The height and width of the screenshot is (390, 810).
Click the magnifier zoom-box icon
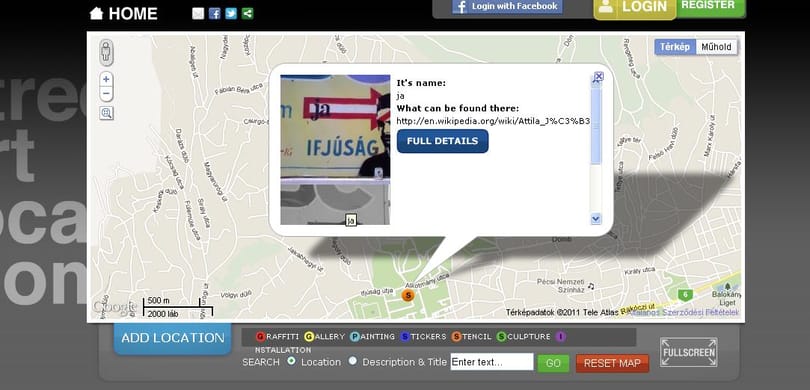pos(106,113)
